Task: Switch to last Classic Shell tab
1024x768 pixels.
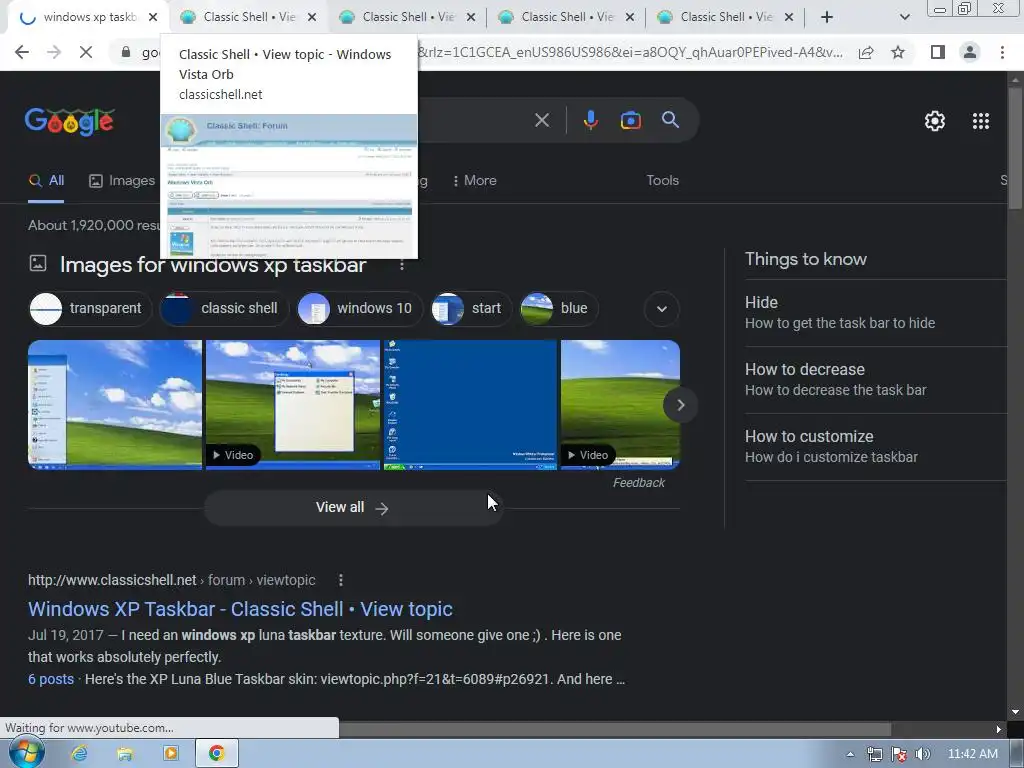Action: (725, 17)
